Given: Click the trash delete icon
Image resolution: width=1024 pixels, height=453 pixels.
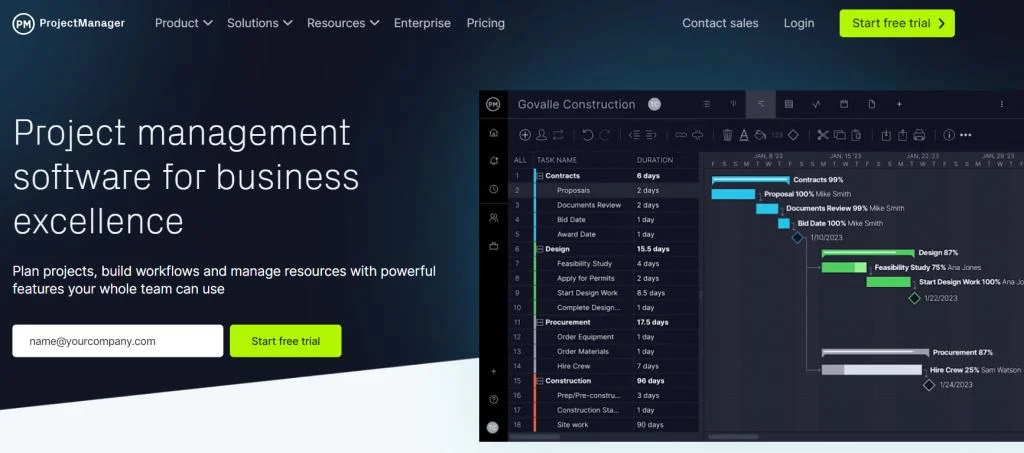Looking at the screenshot, I should pyautogui.click(x=728, y=135).
